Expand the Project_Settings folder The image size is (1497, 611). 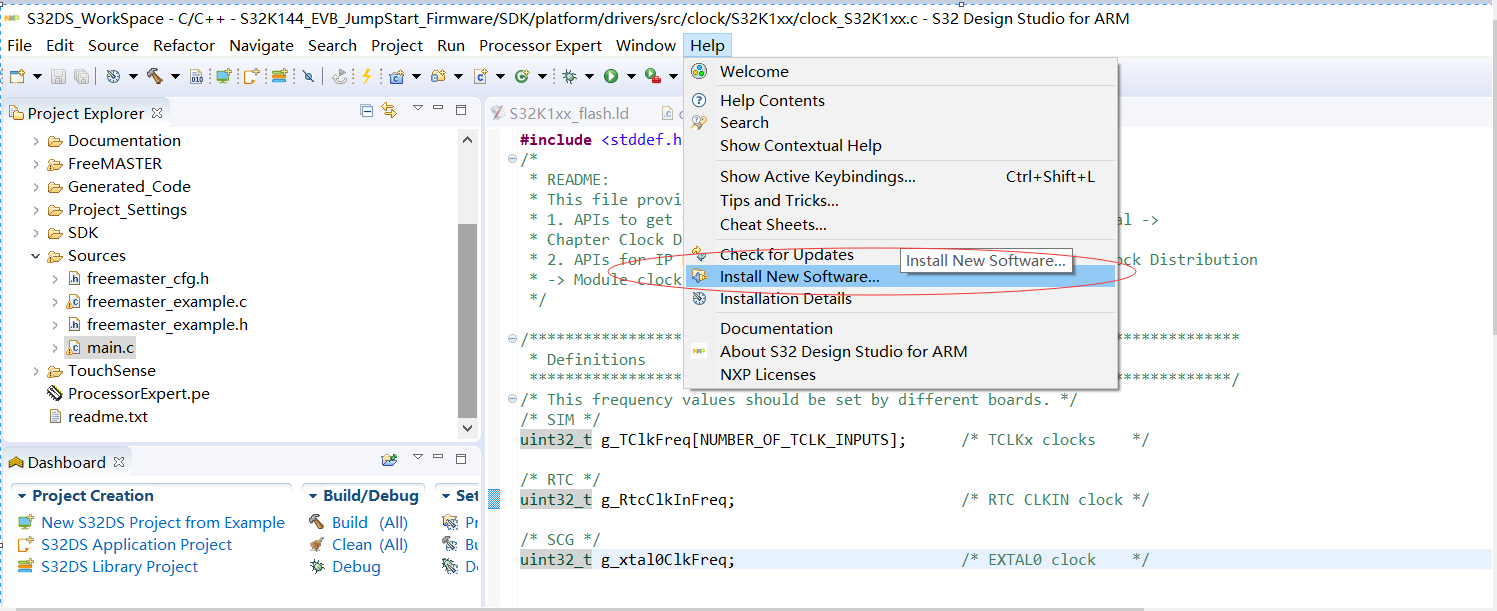click(36, 210)
